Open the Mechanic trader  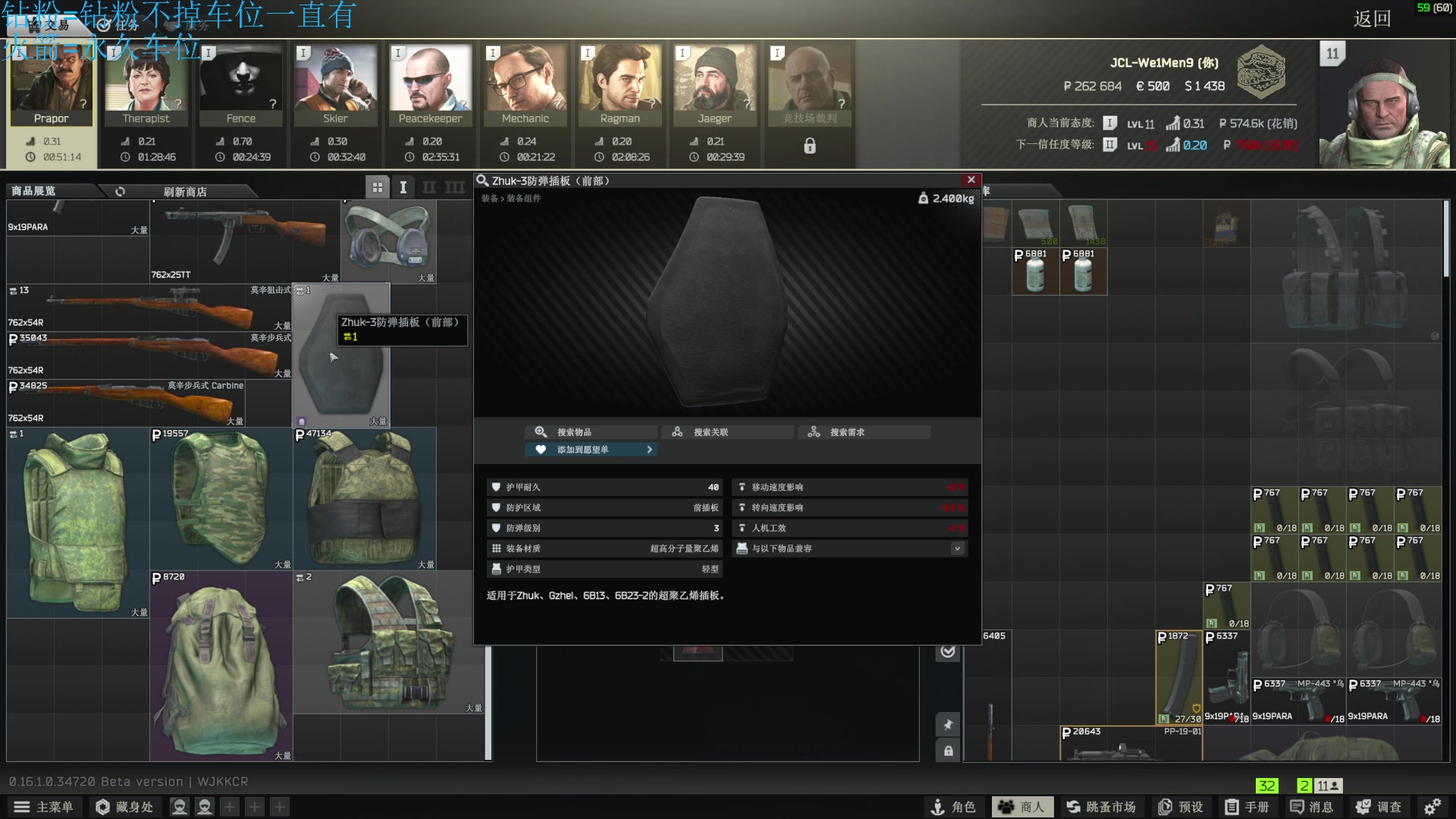525,85
